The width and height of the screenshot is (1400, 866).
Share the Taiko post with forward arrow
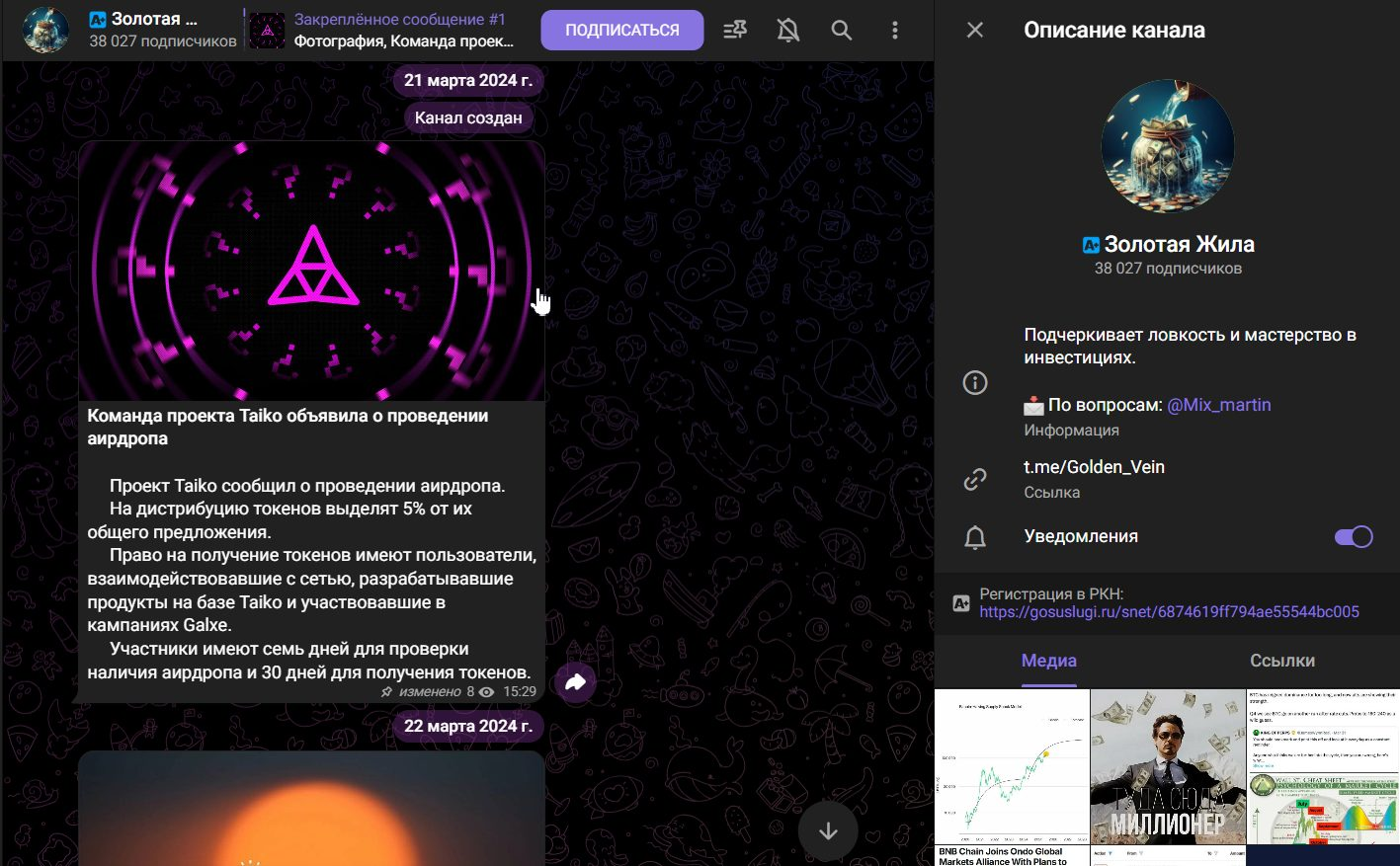576,681
